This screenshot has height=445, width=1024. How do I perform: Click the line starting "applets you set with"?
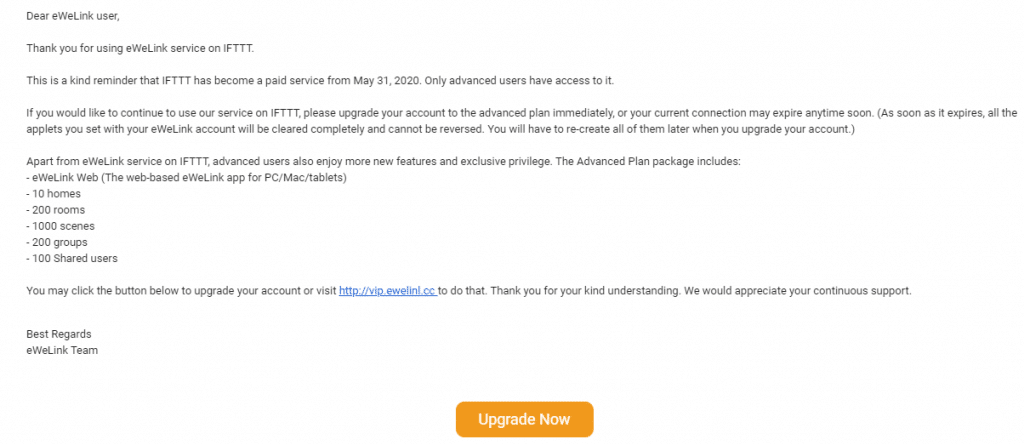click(441, 129)
